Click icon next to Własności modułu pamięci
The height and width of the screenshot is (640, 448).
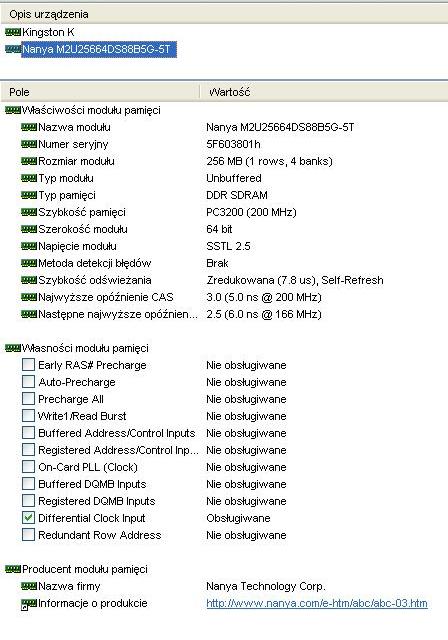13,348
